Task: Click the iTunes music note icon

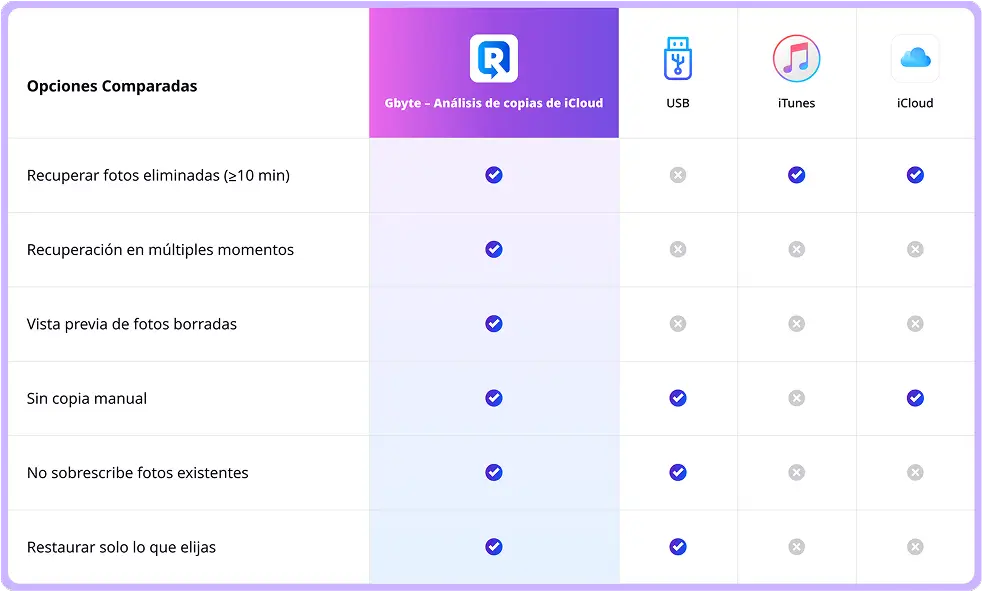Action: click(796, 58)
